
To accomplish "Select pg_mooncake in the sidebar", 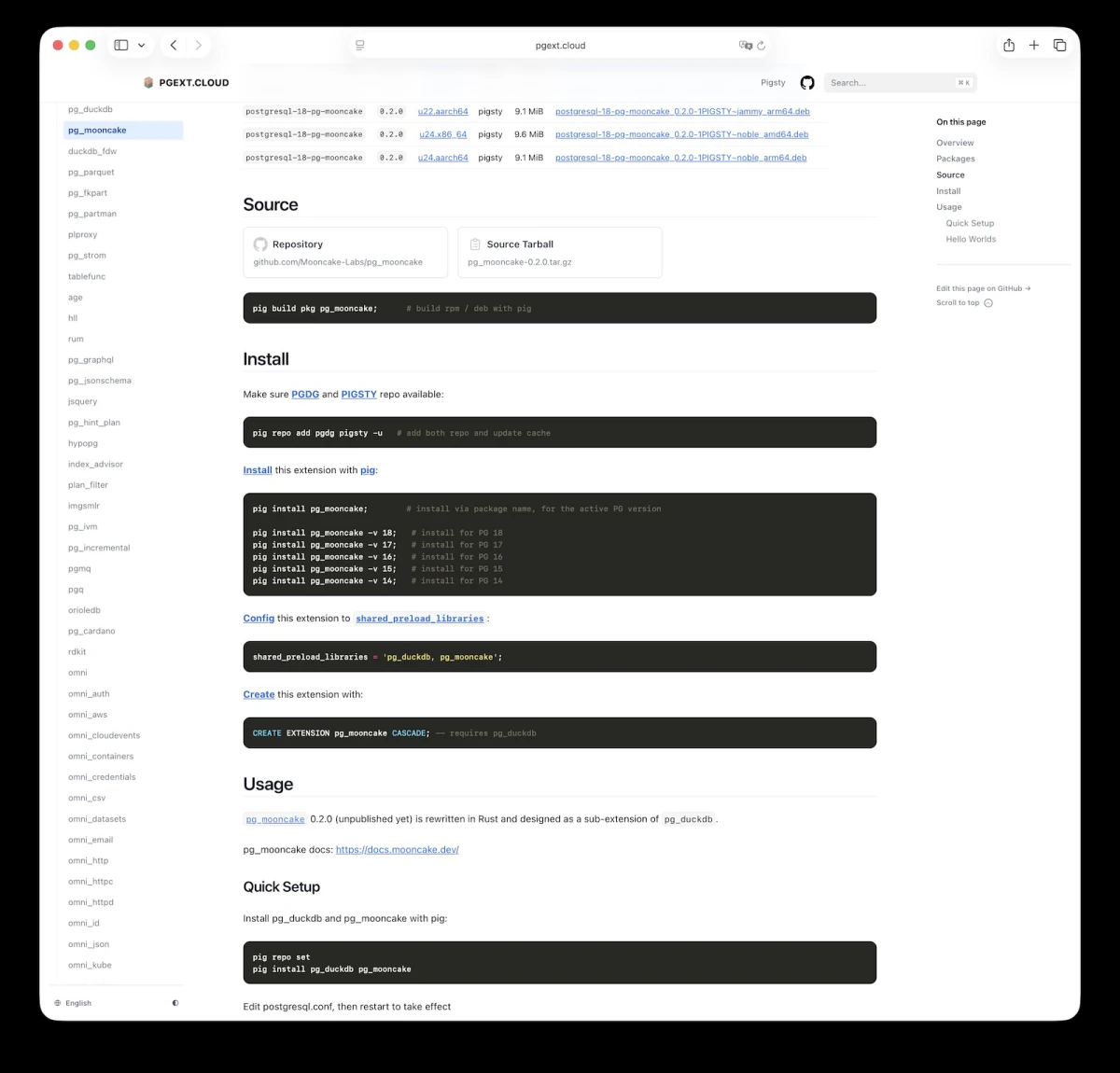I will click(123, 131).
